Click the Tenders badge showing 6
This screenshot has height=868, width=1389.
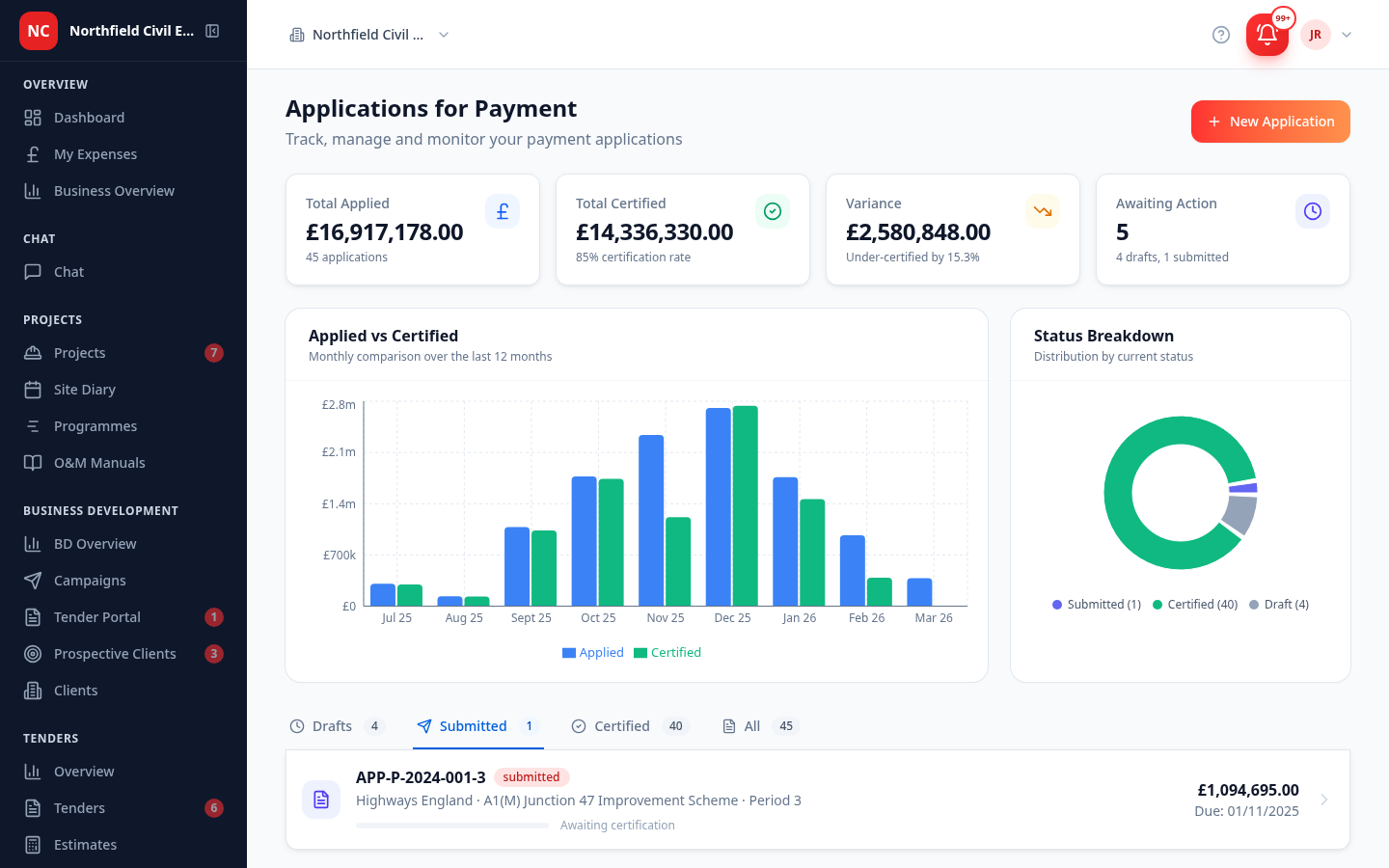click(214, 808)
